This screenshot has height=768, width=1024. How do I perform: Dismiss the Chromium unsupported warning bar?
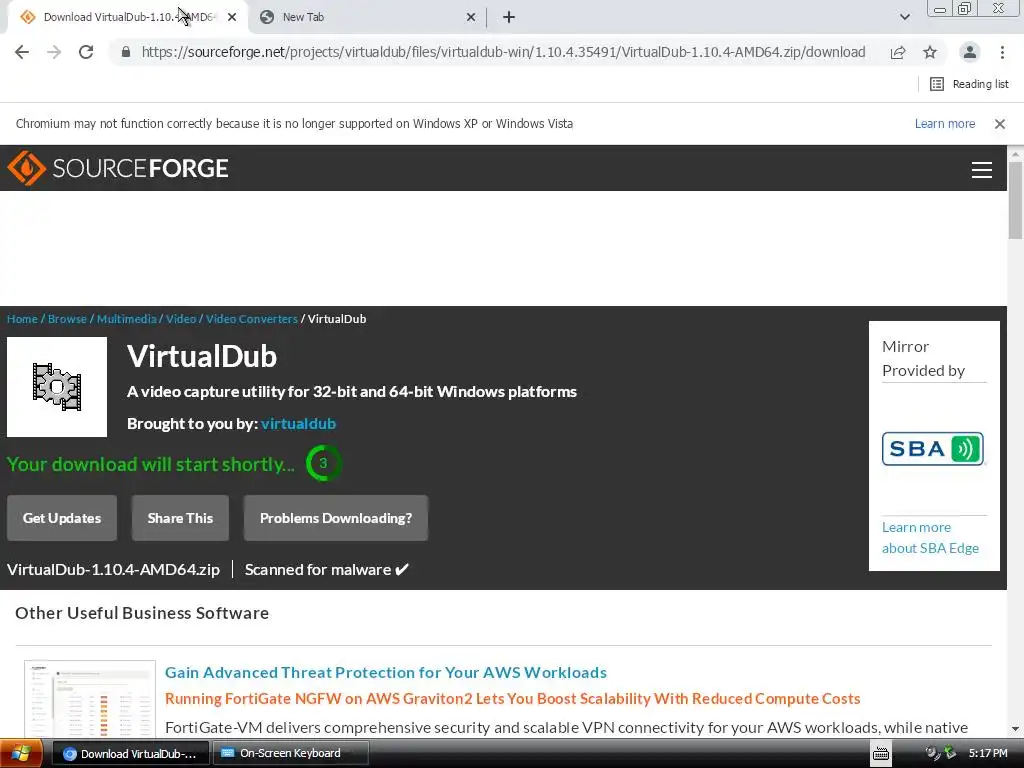[x=1000, y=124]
